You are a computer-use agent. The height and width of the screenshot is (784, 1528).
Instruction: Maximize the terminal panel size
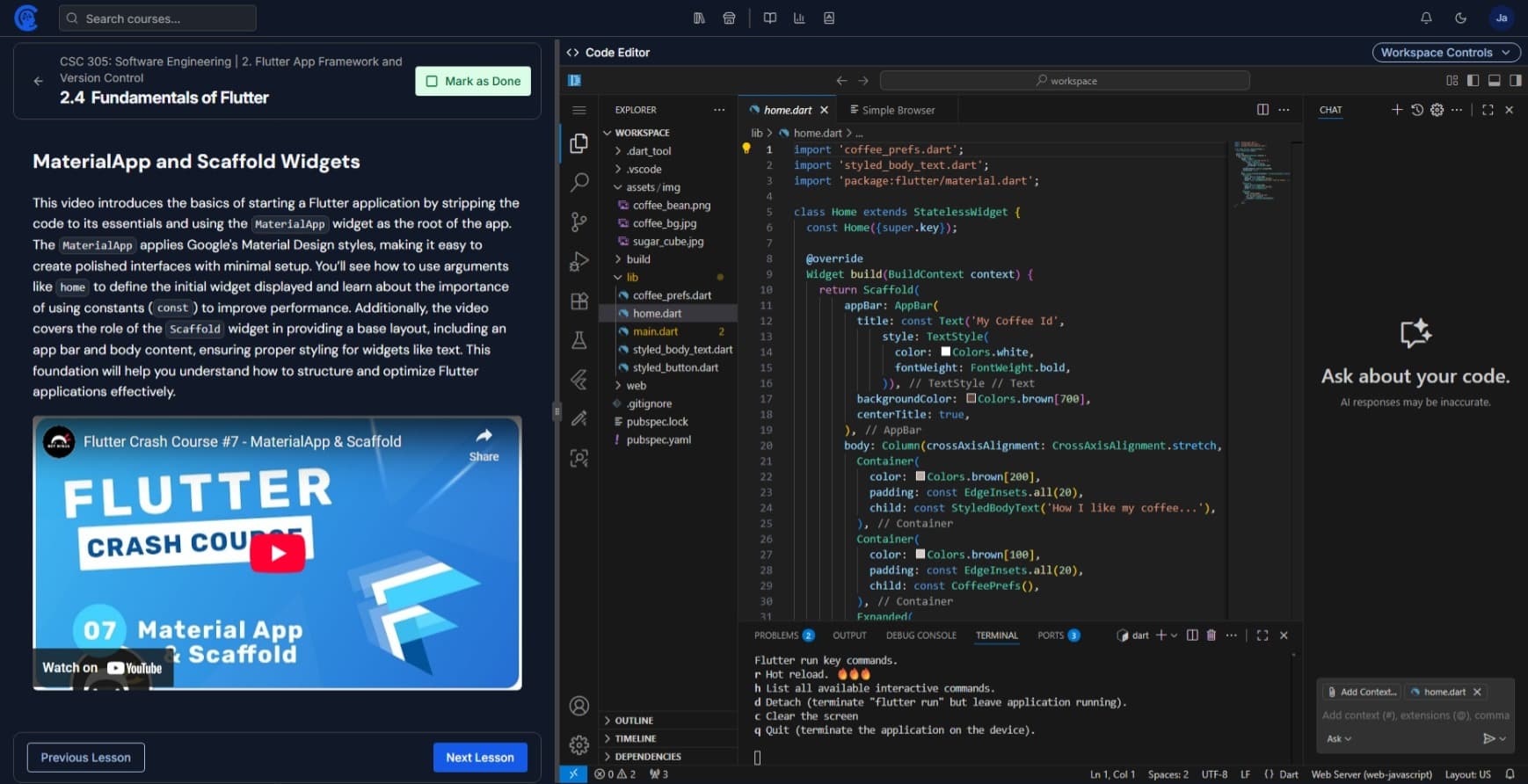click(x=1262, y=635)
